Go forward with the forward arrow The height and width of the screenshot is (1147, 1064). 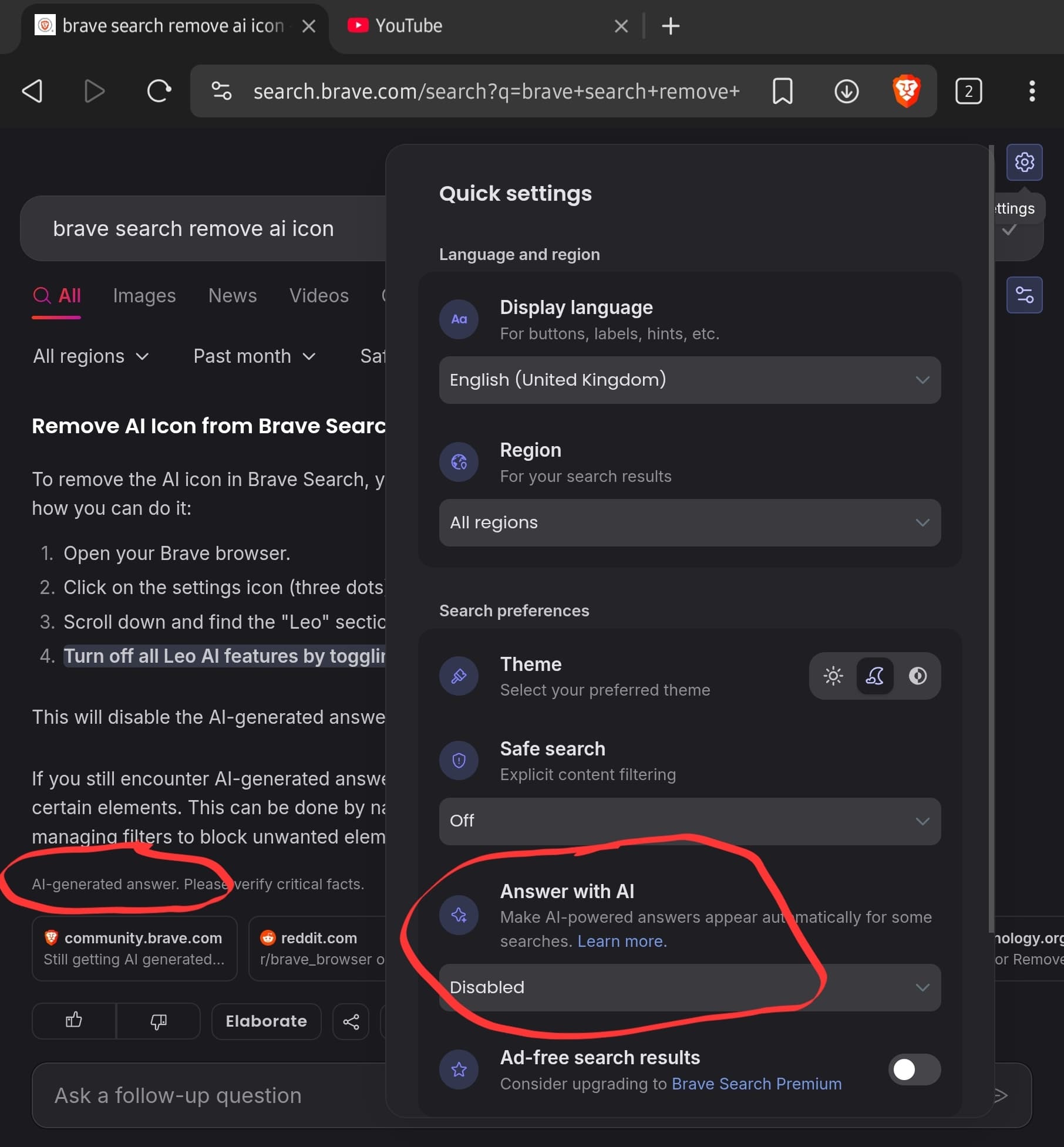(94, 91)
